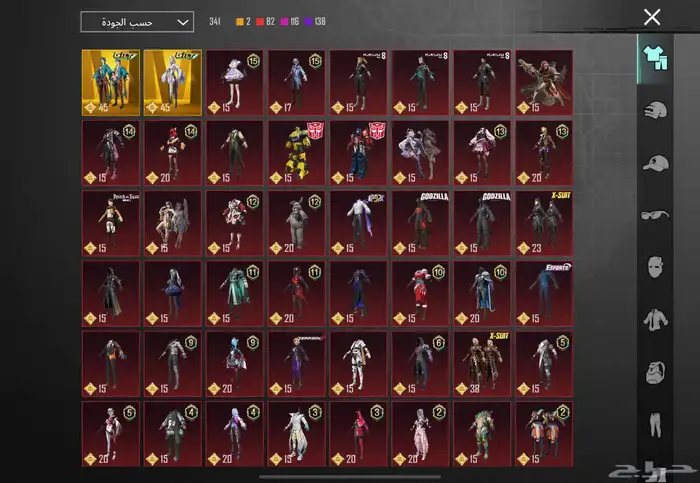
Task: Close the inventory with the X
Action: click(x=652, y=17)
